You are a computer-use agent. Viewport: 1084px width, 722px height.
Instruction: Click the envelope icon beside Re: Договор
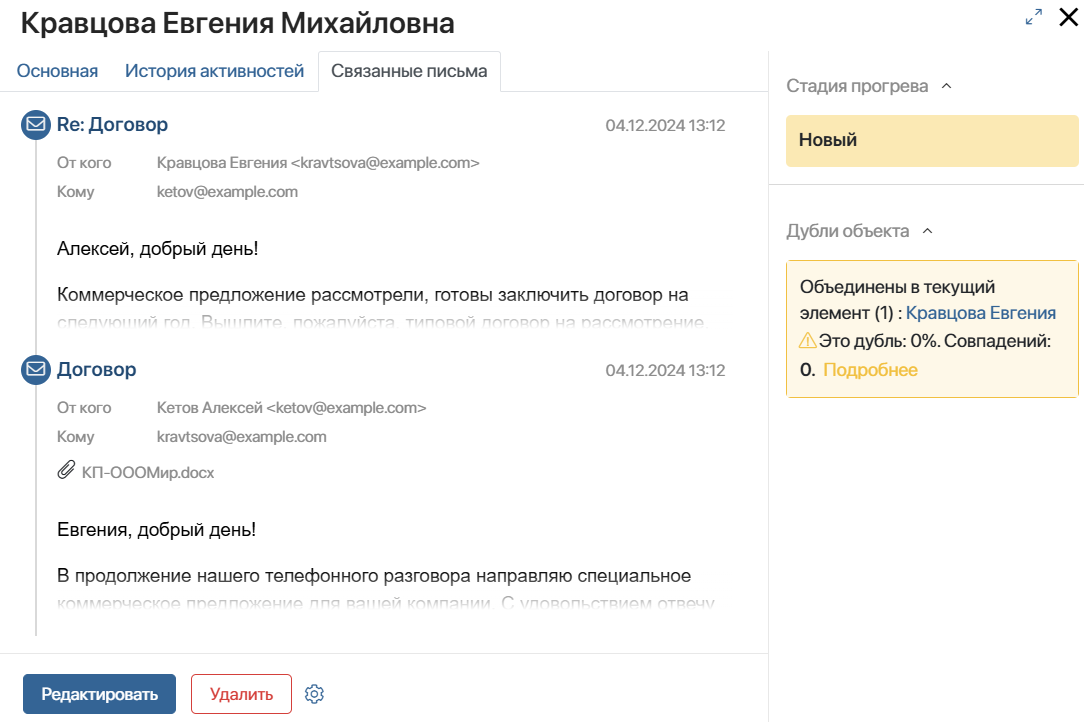(x=36, y=124)
